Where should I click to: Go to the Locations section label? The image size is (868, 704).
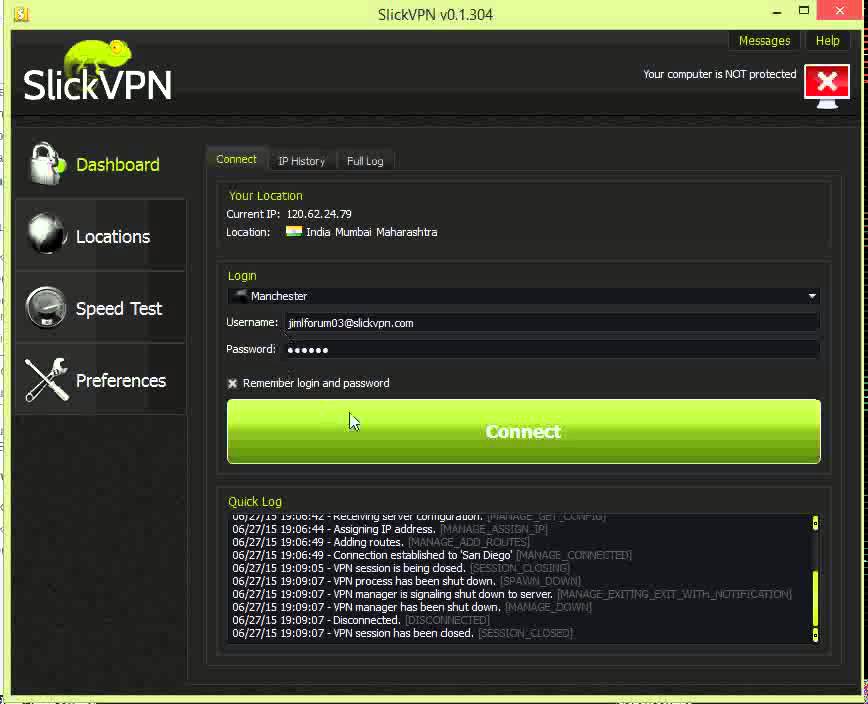tap(113, 237)
